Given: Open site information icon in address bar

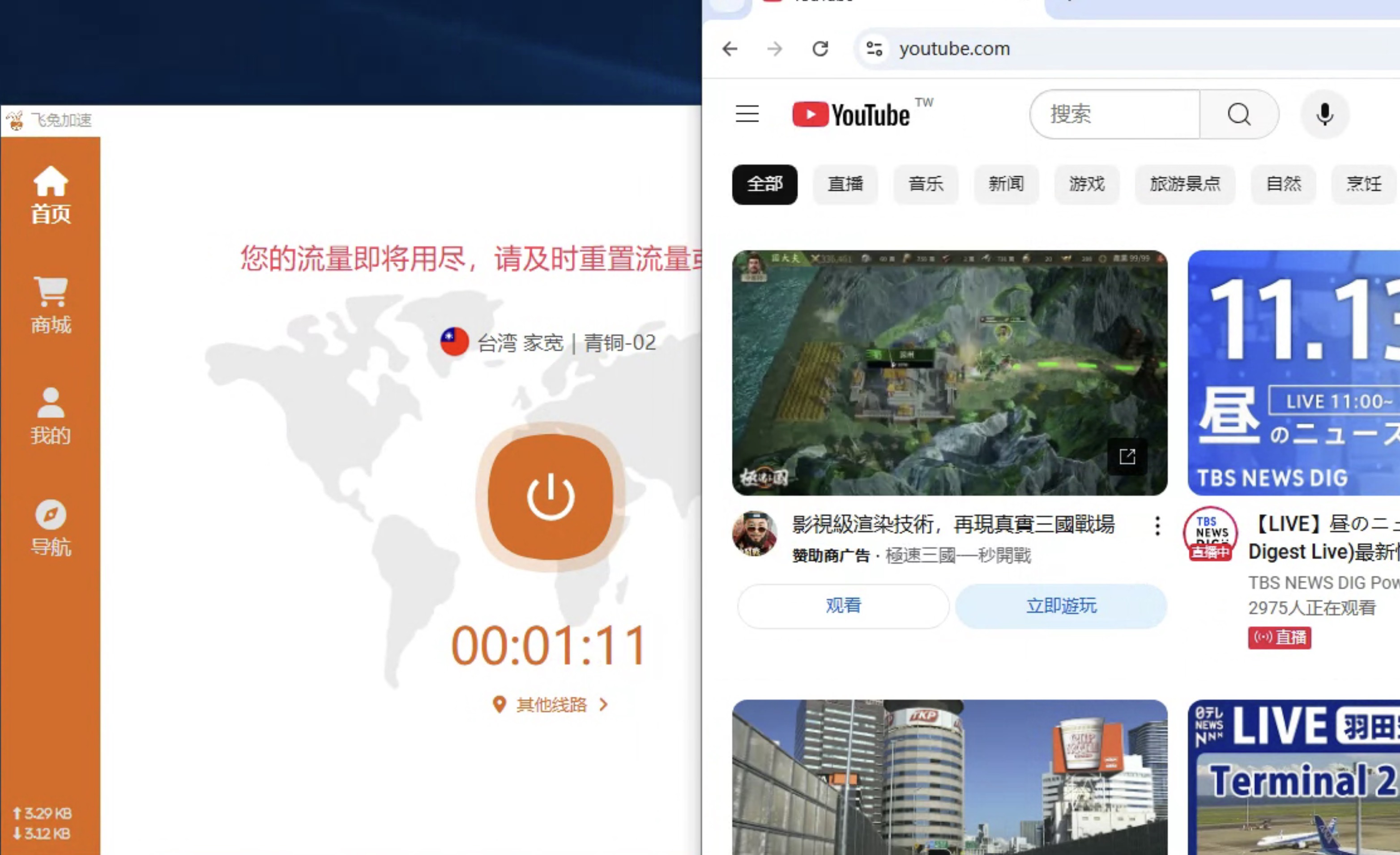Looking at the screenshot, I should [875, 49].
